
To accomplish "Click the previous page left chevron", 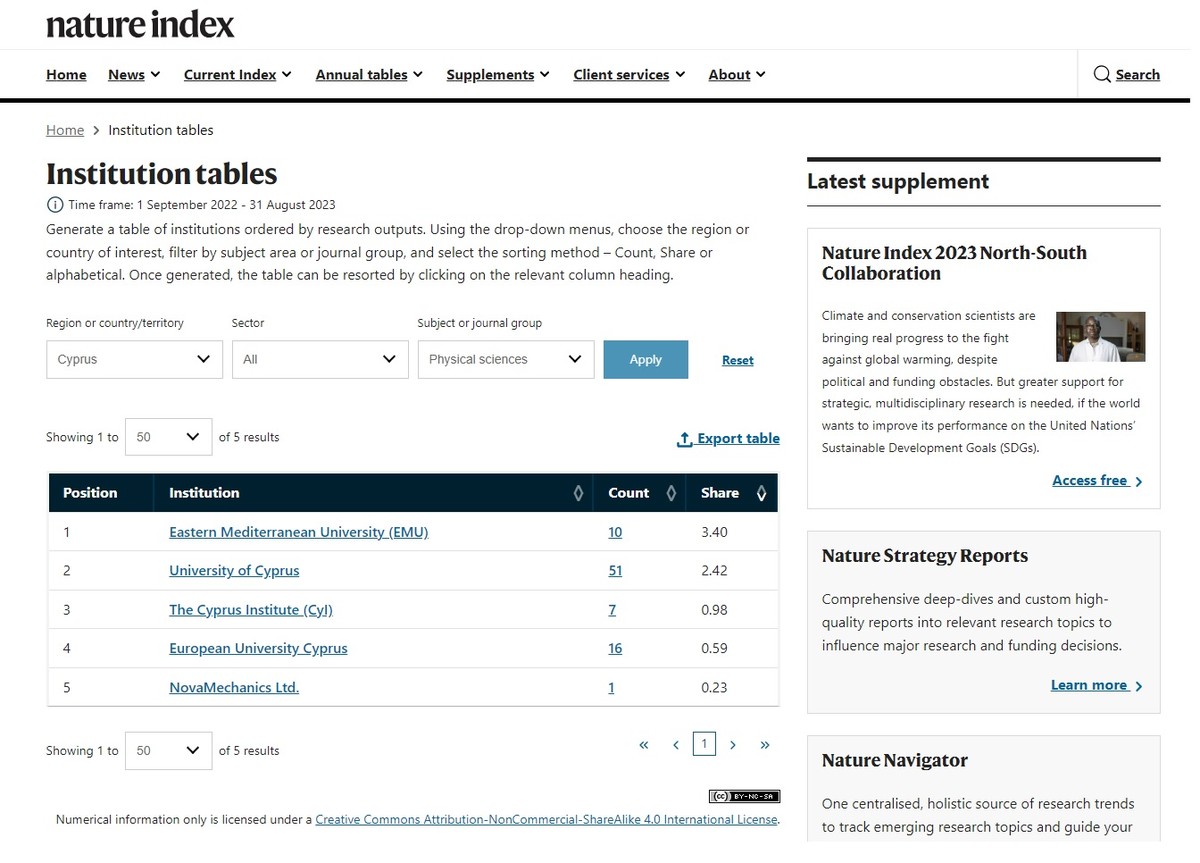I will pyautogui.click(x=675, y=744).
